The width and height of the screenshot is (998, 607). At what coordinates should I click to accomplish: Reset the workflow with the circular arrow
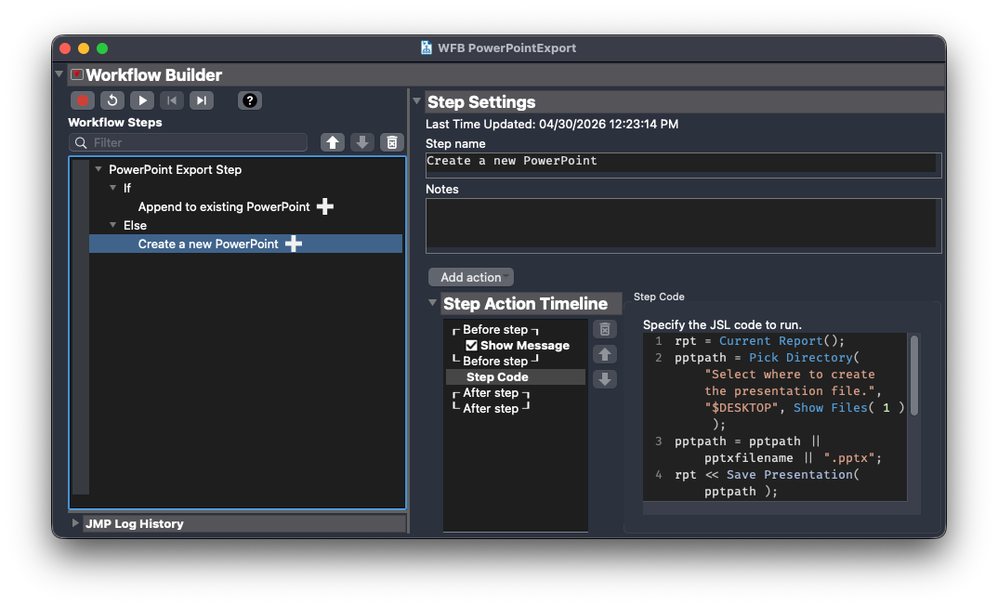(113, 101)
